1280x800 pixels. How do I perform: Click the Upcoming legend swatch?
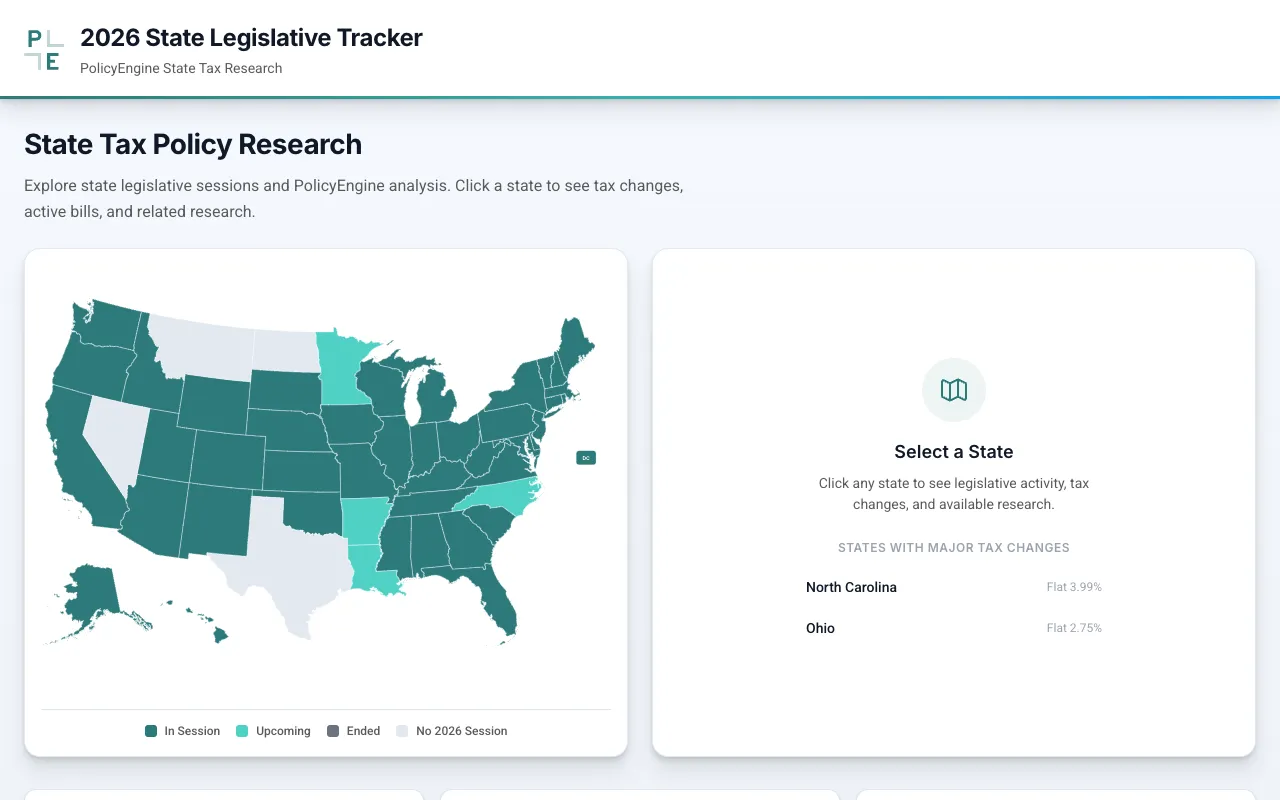242,731
